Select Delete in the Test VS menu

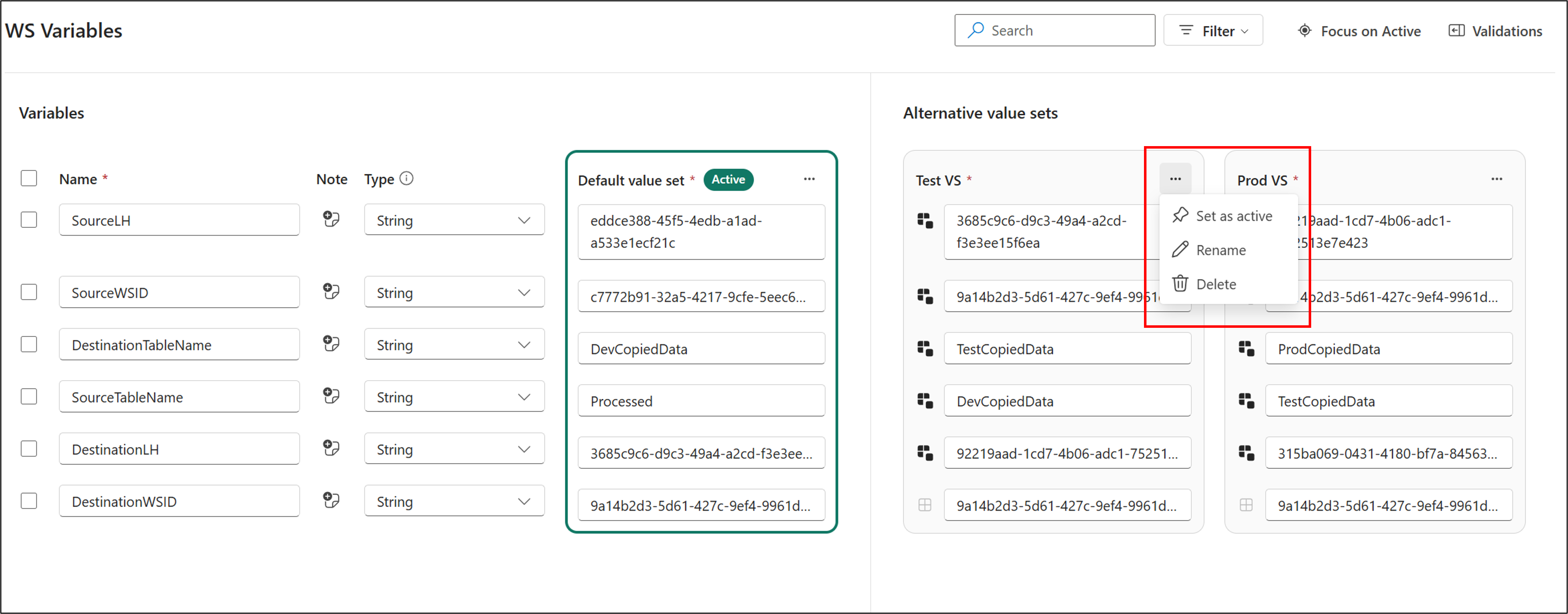click(x=1215, y=284)
